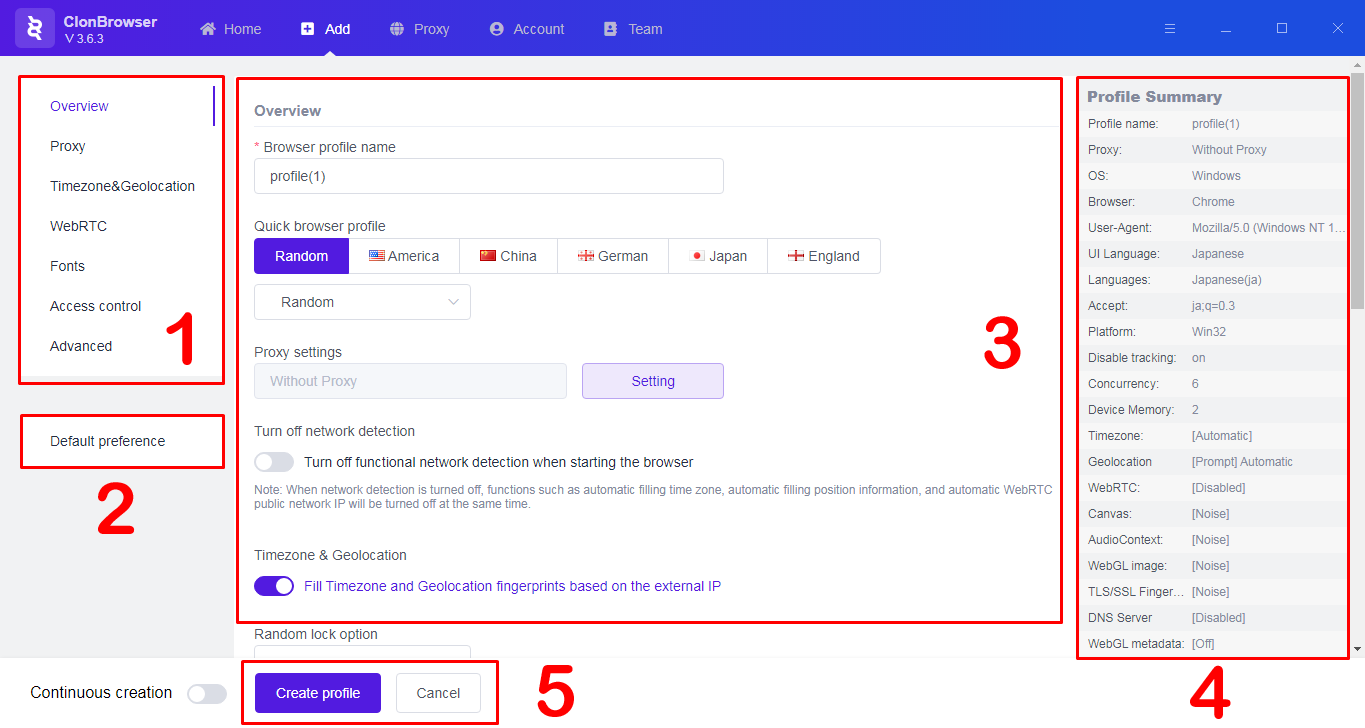Open the Team tab

tap(633, 29)
